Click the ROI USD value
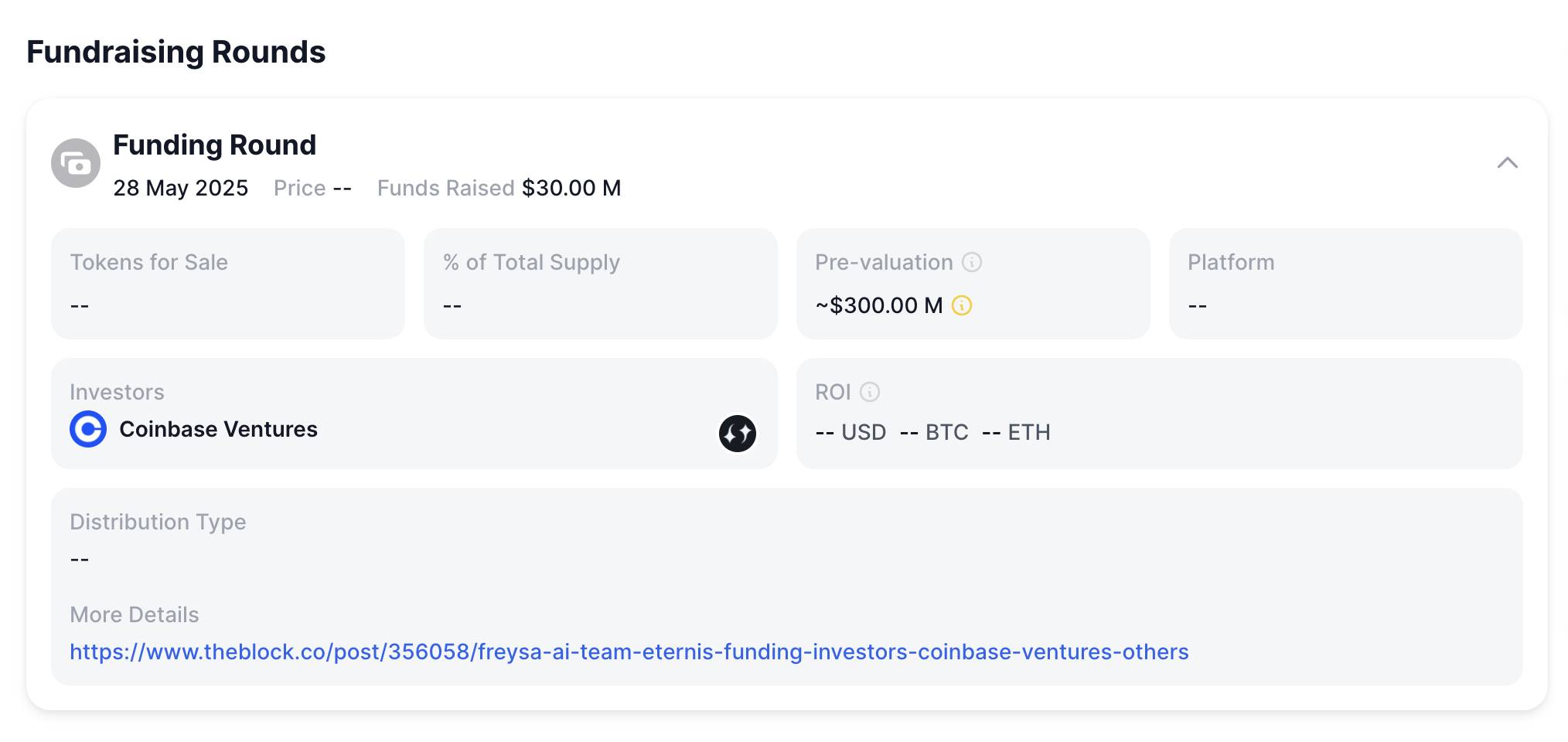 pos(850,432)
